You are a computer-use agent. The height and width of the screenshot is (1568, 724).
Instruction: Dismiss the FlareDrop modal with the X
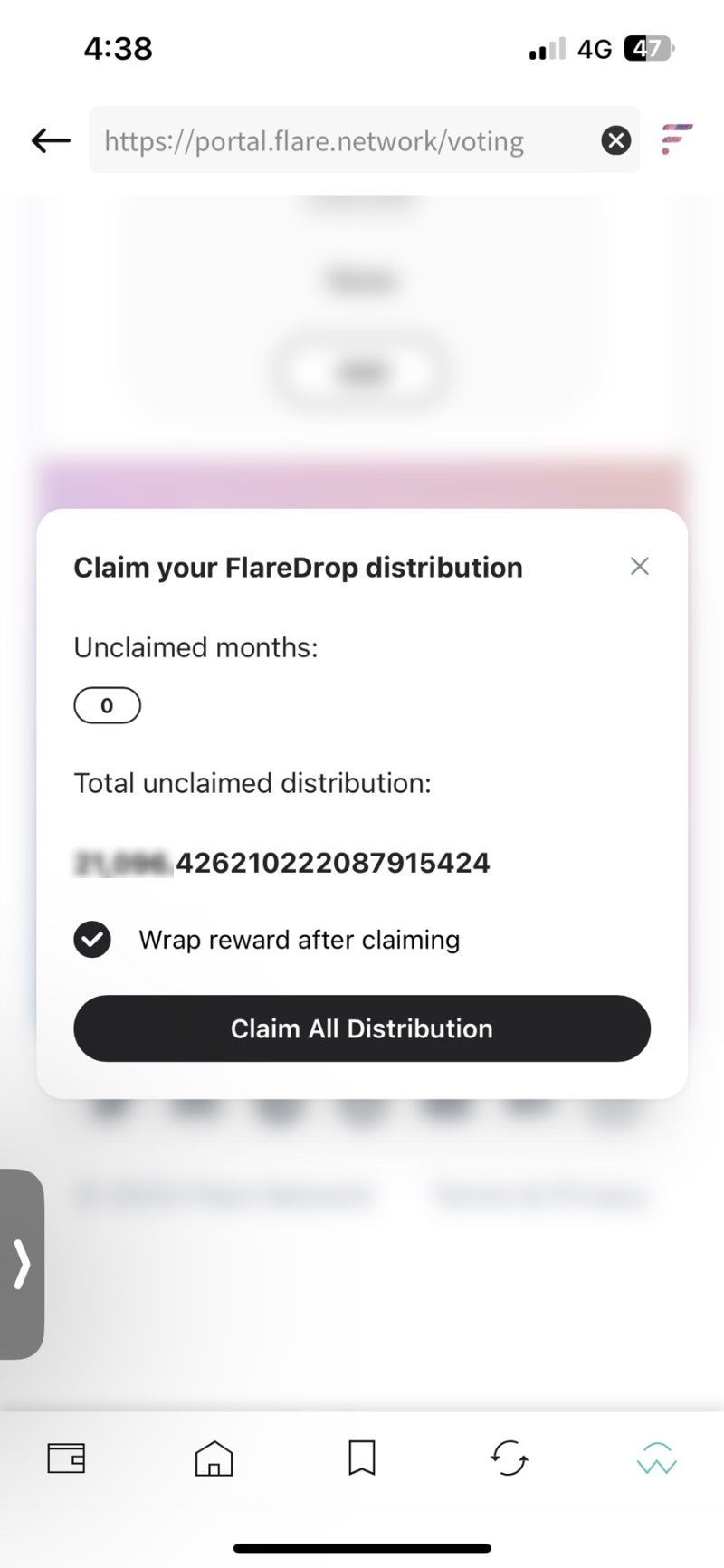pyautogui.click(x=640, y=566)
